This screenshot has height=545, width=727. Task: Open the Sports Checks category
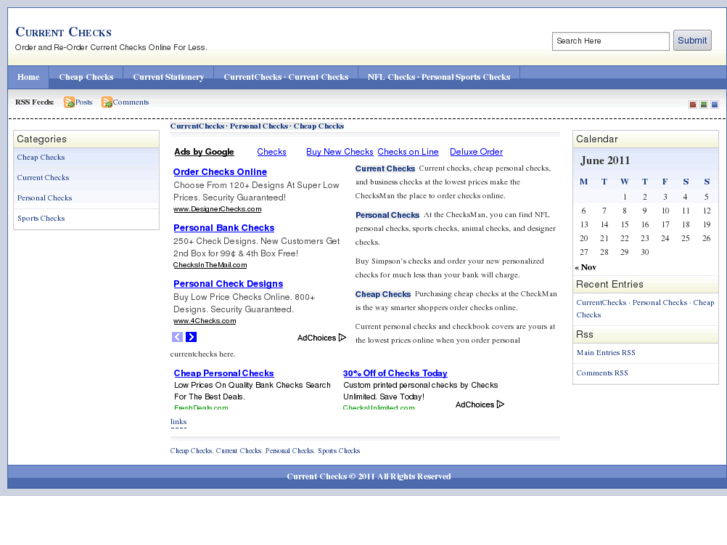pos(41,218)
